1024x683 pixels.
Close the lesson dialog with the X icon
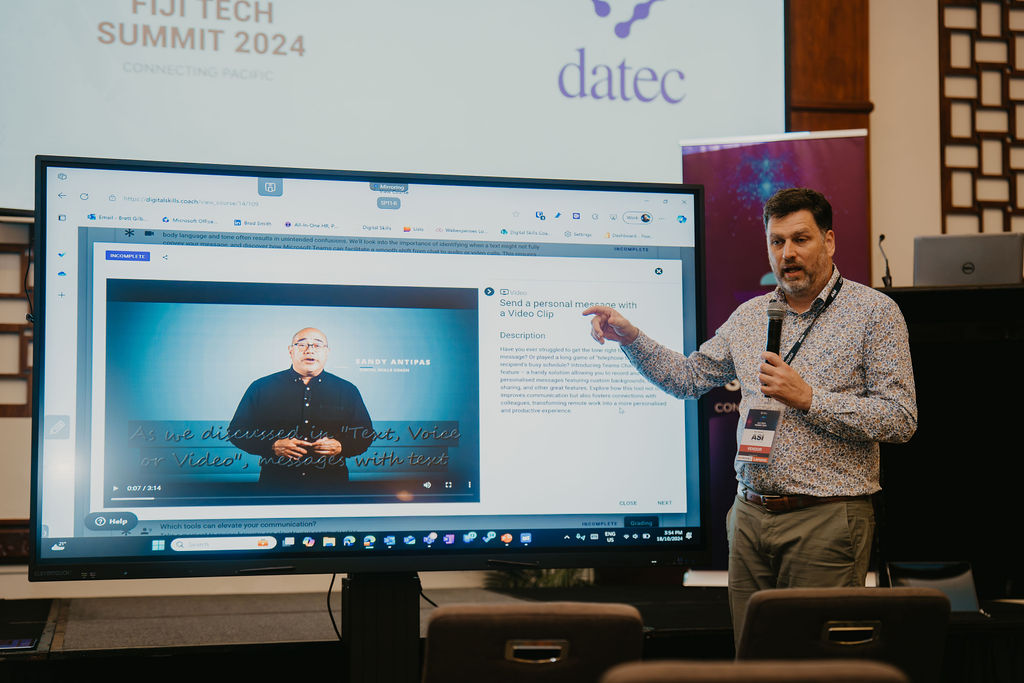[658, 271]
